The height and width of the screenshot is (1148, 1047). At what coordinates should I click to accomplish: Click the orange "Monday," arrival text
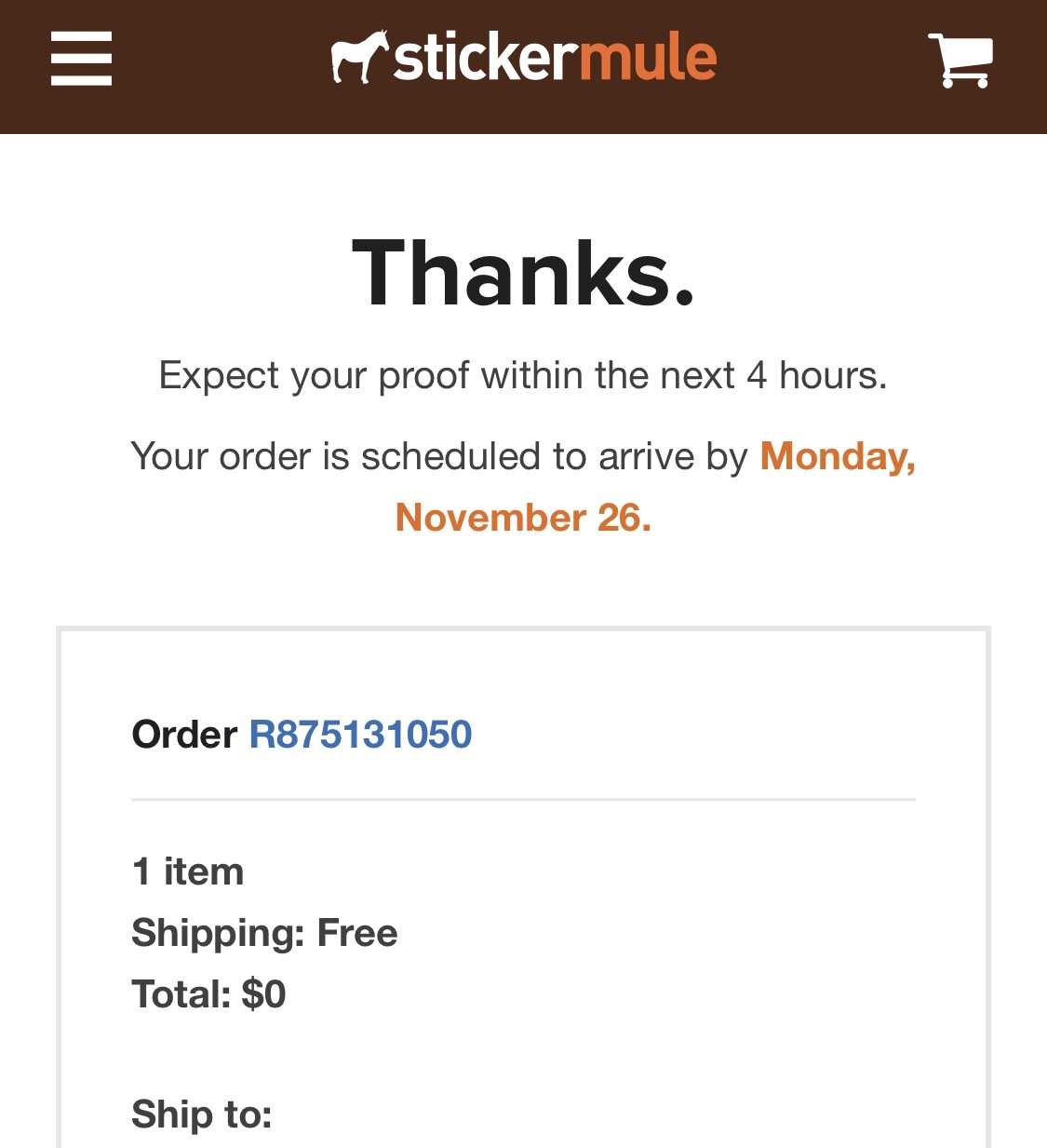pos(838,457)
